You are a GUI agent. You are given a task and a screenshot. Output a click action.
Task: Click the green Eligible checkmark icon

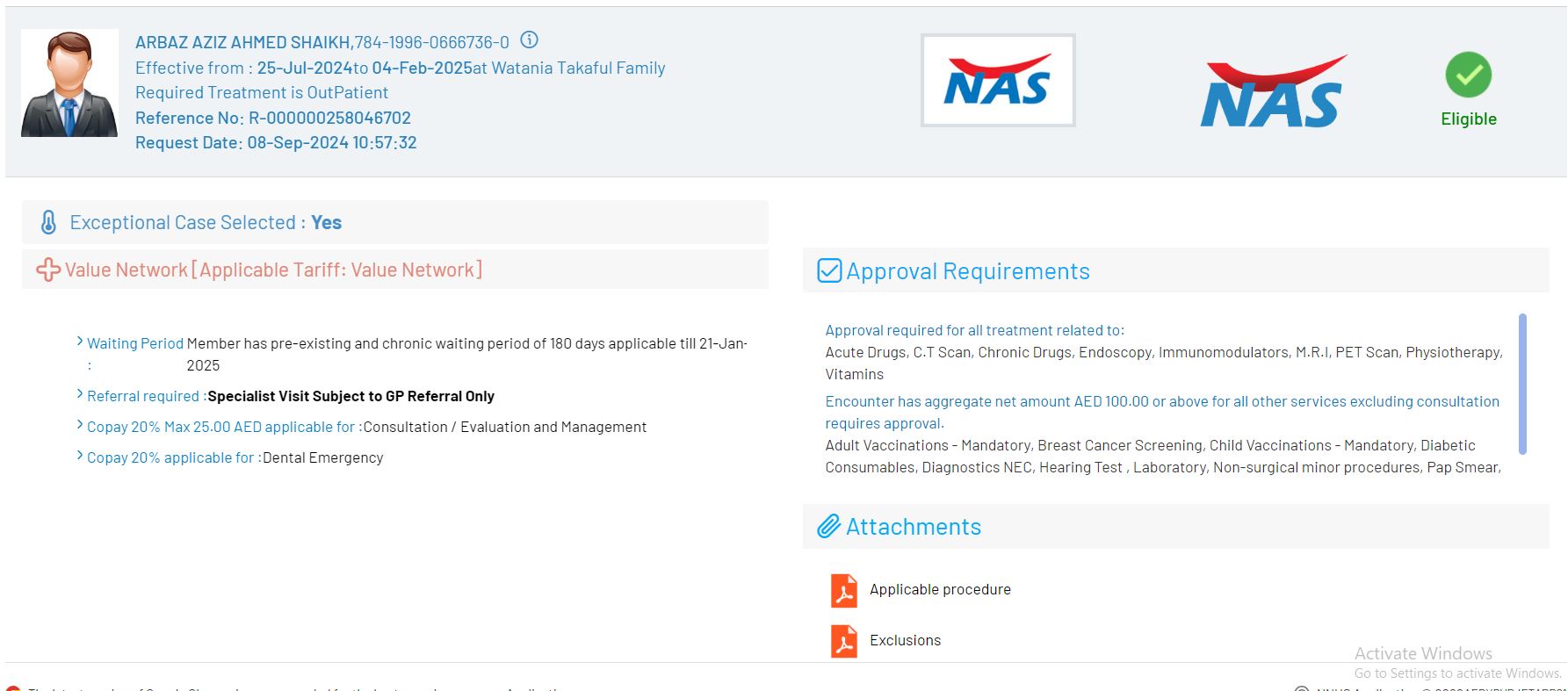(x=1468, y=76)
